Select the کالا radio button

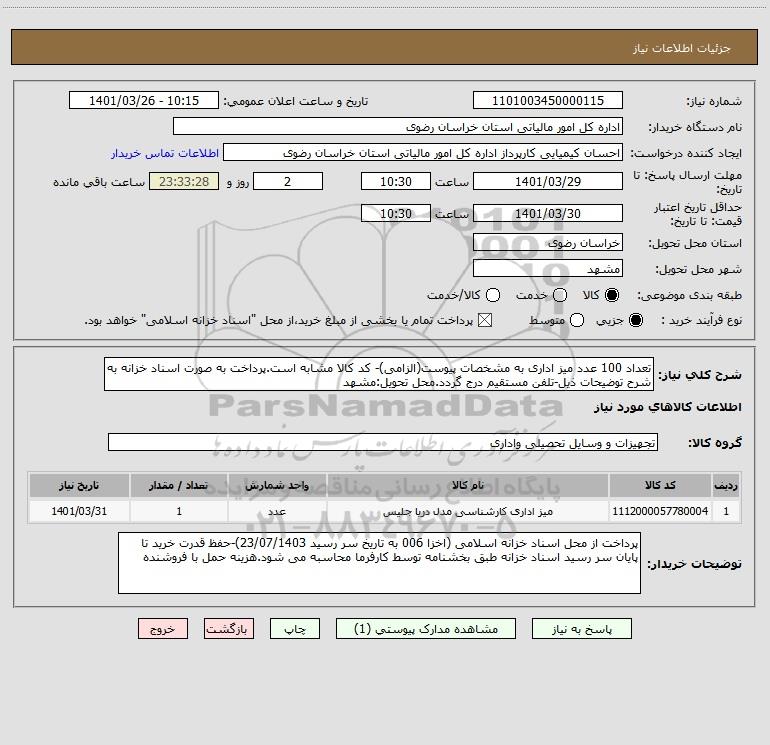point(612,295)
